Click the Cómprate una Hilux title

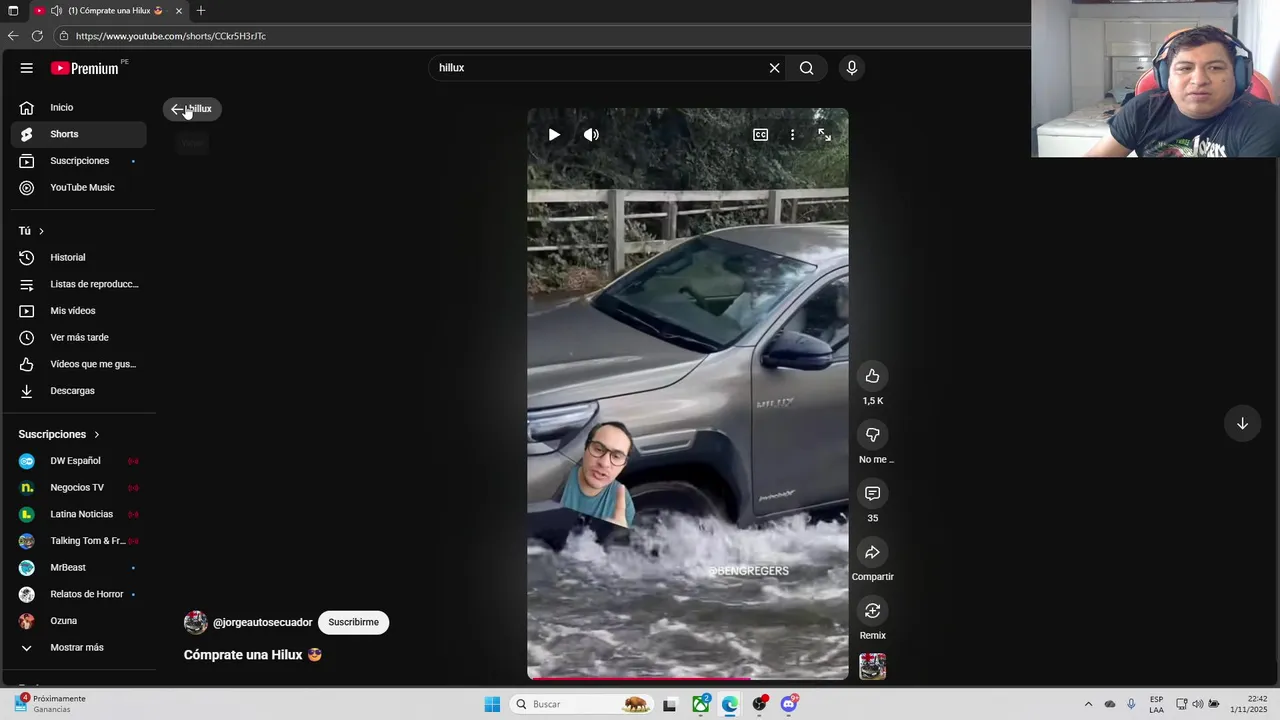tap(252, 655)
